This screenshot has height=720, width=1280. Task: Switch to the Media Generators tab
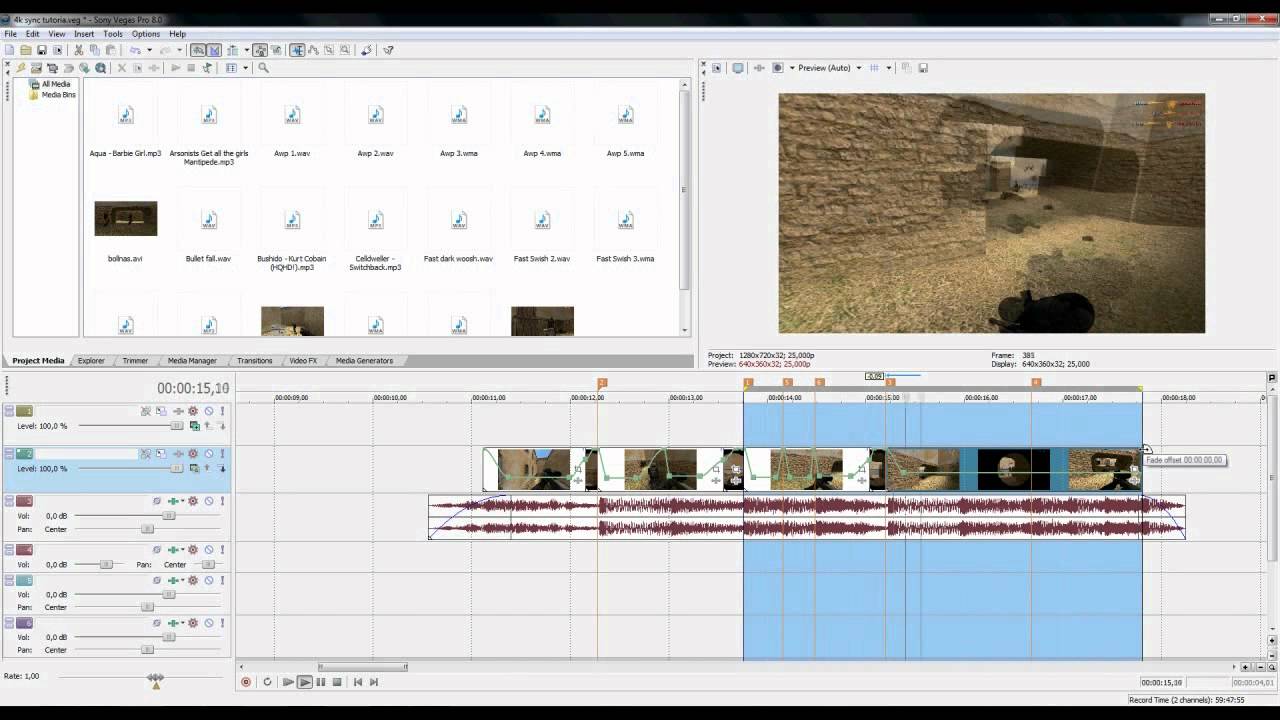click(x=364, y=360)
